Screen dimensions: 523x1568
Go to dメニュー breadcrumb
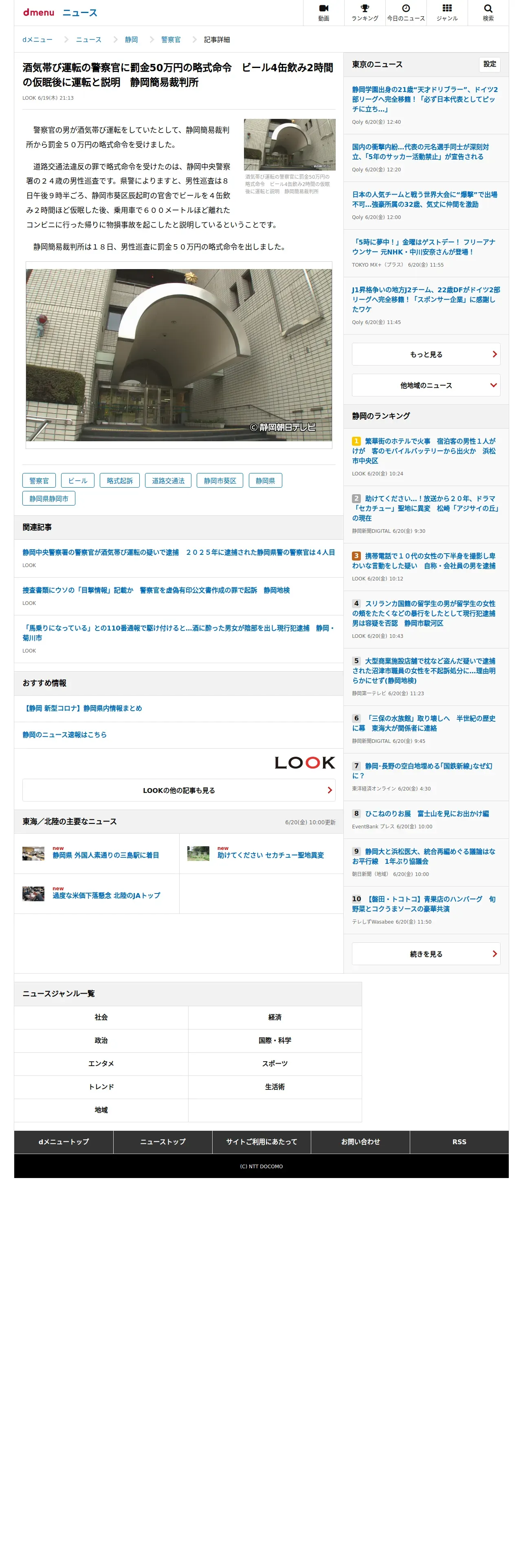coord(38,39)
